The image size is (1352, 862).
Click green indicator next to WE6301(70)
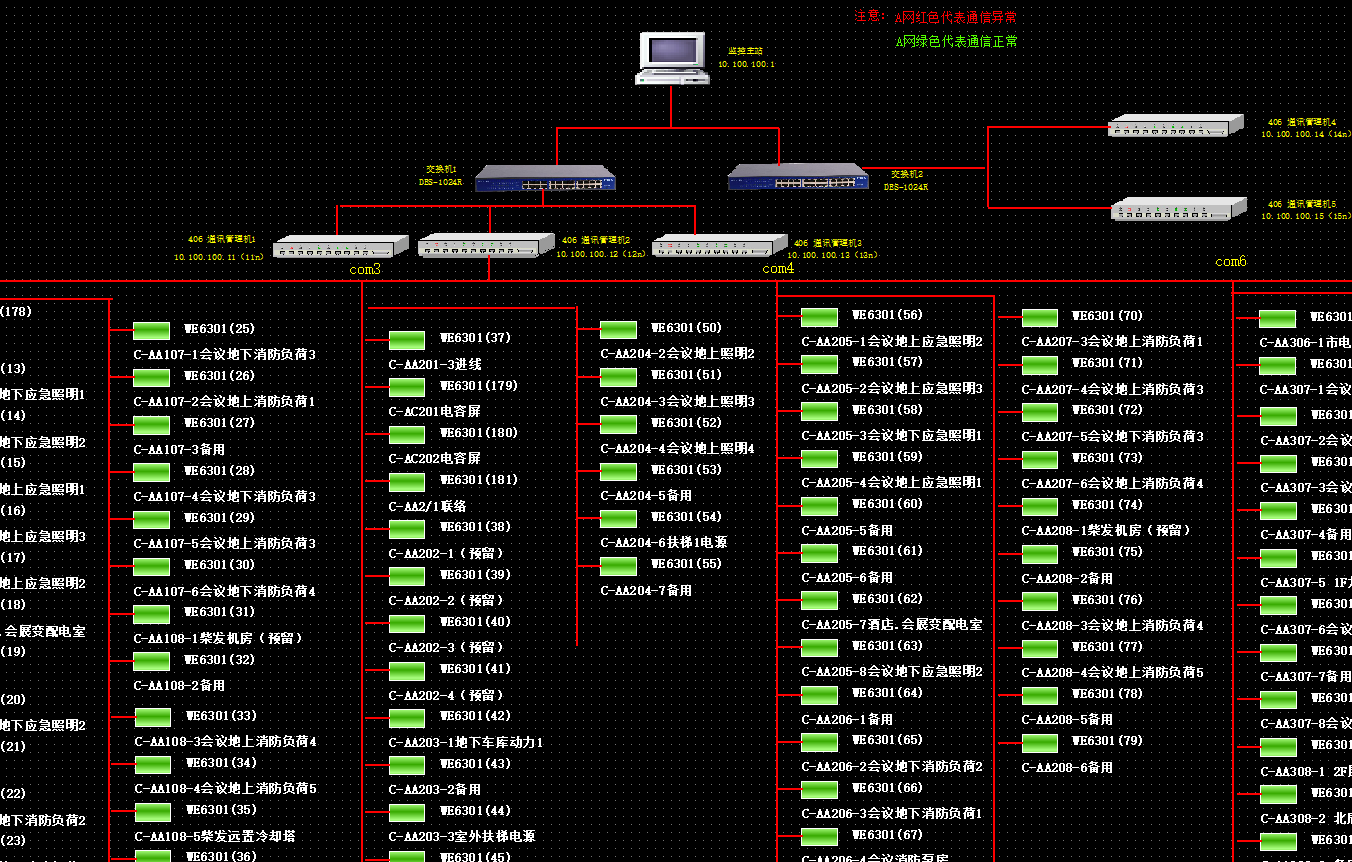1040,318
